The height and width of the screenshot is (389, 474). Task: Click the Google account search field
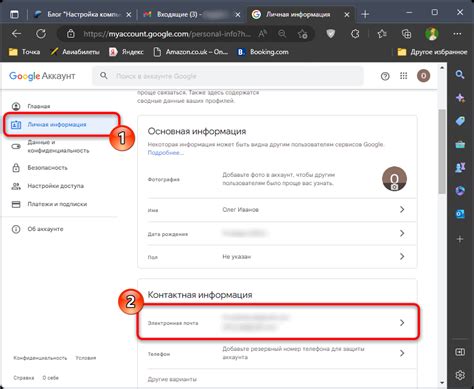[x=228, y=76]
